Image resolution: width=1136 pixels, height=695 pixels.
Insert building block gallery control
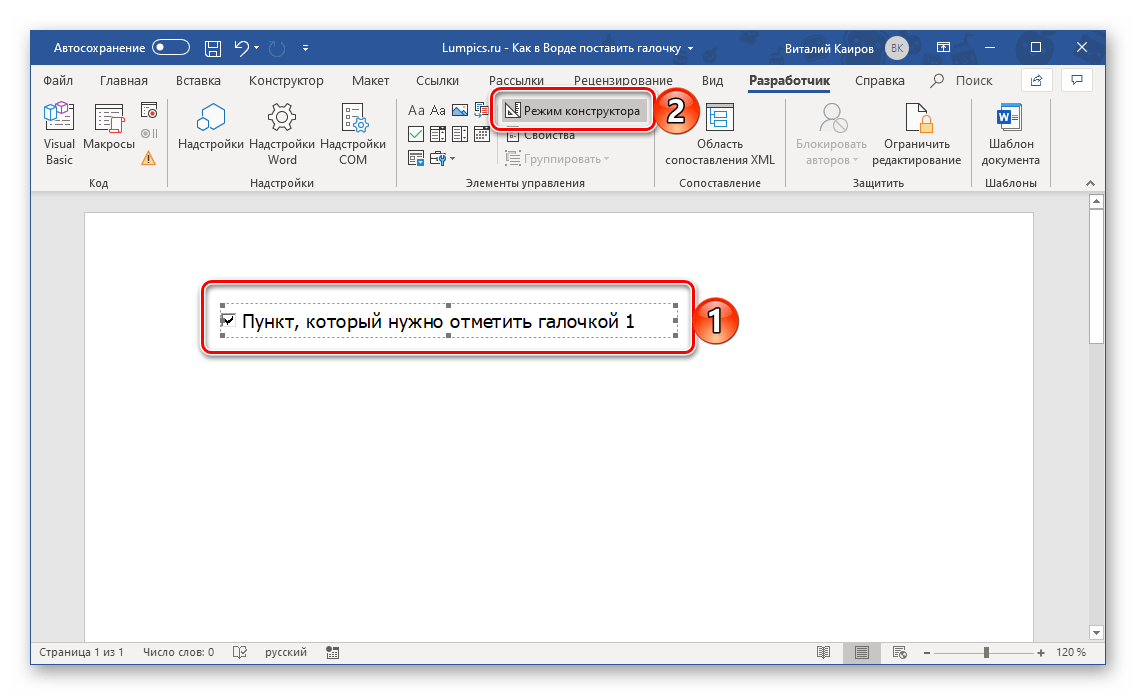pos(481,110)
